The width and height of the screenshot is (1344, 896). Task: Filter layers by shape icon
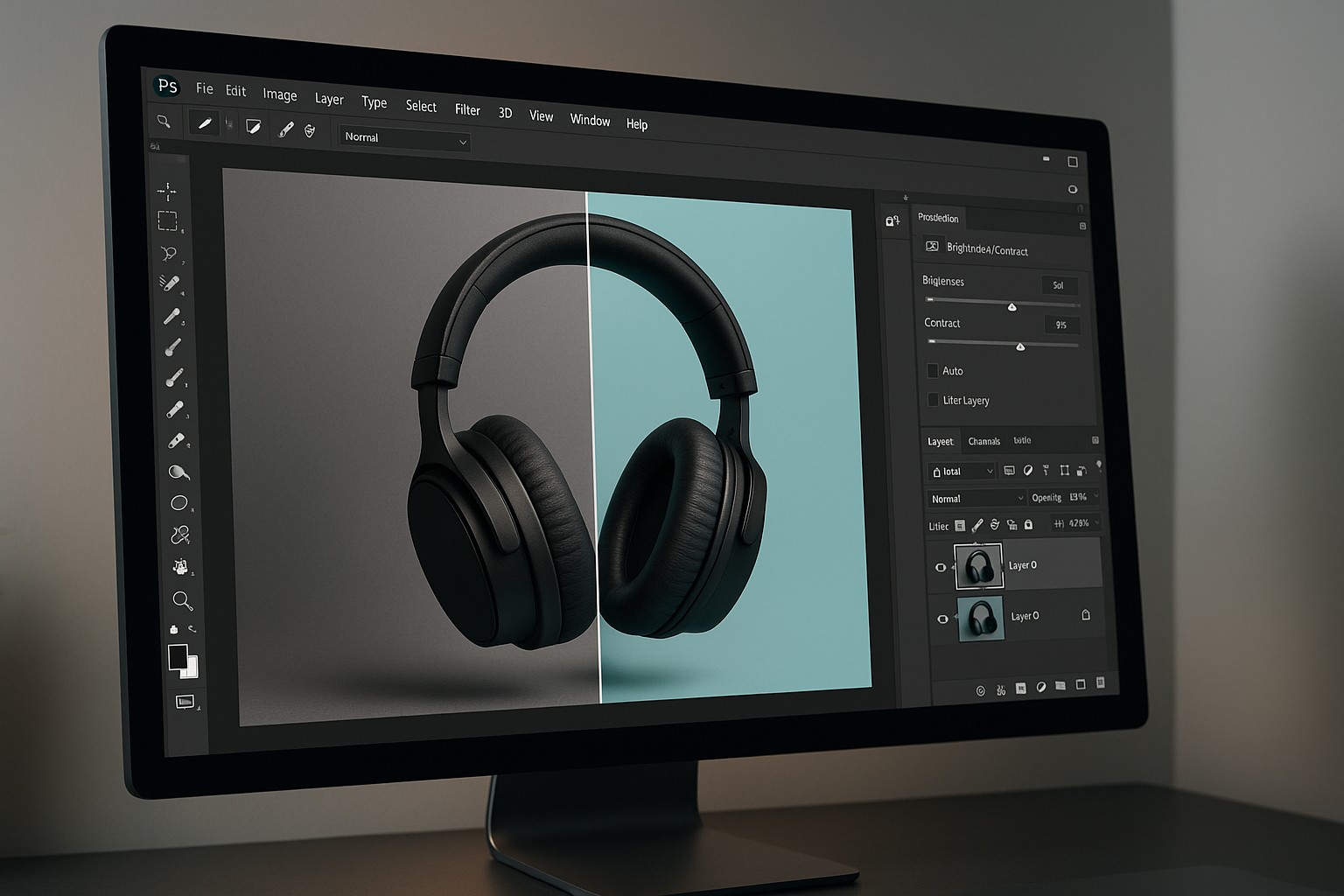click(1064, 471)
